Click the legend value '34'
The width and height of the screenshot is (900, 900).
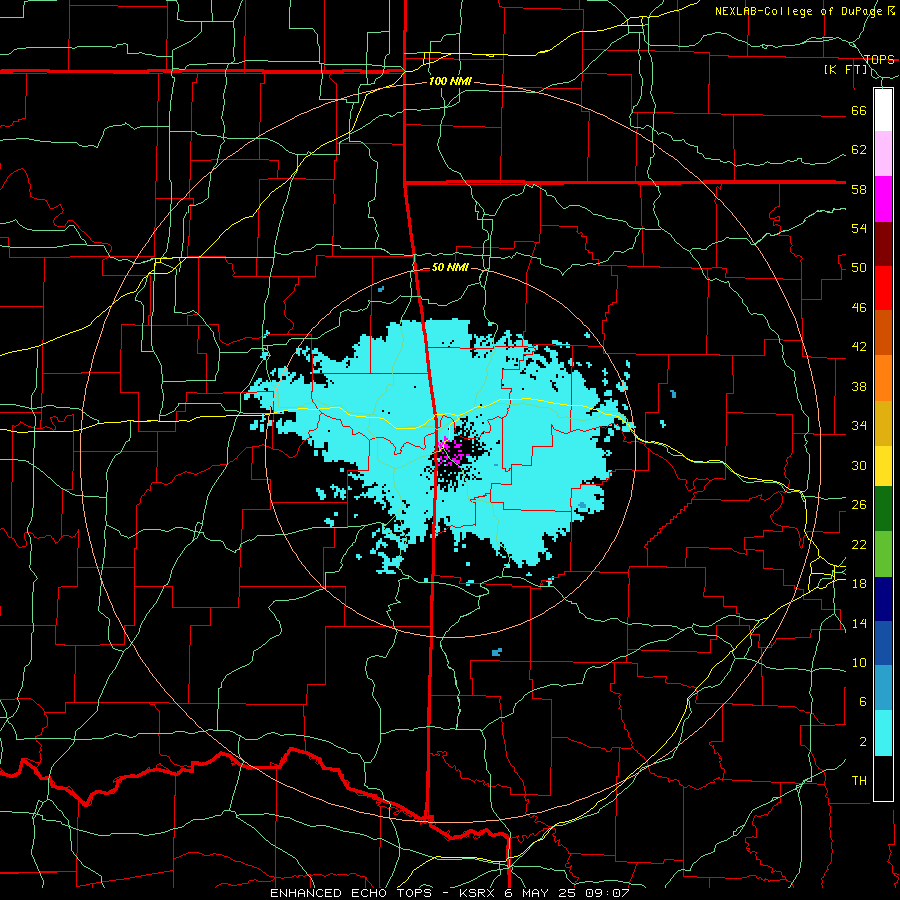[x=859, y=425]
